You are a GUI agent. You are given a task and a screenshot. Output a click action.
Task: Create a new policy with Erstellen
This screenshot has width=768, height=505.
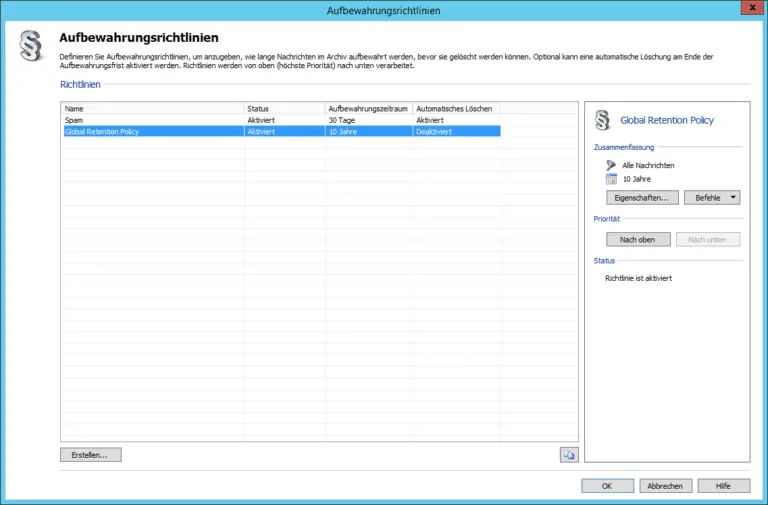click(91, 454)
